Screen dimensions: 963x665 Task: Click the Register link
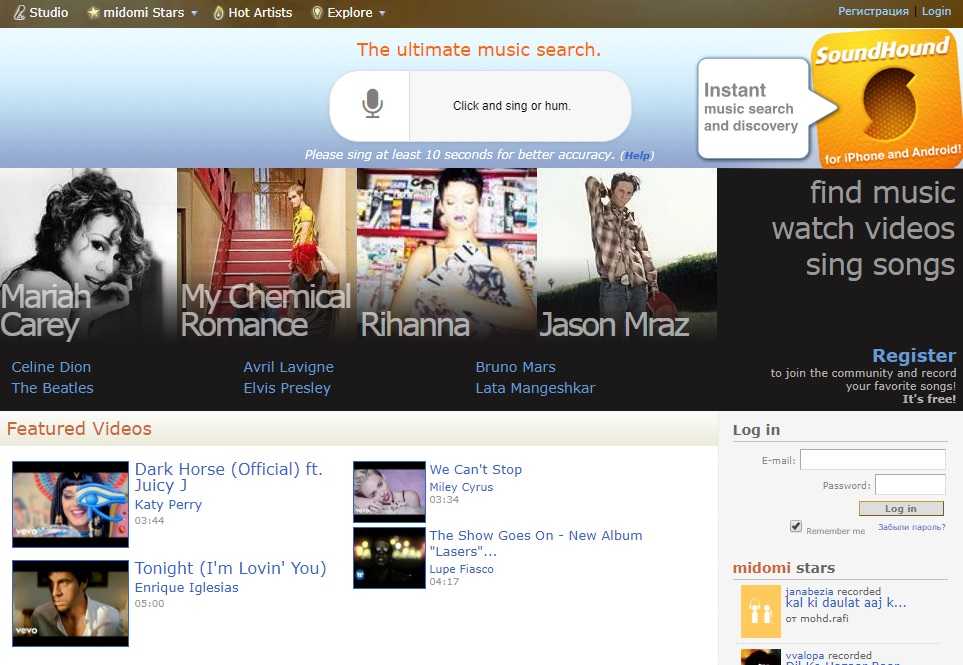[913, 356]
